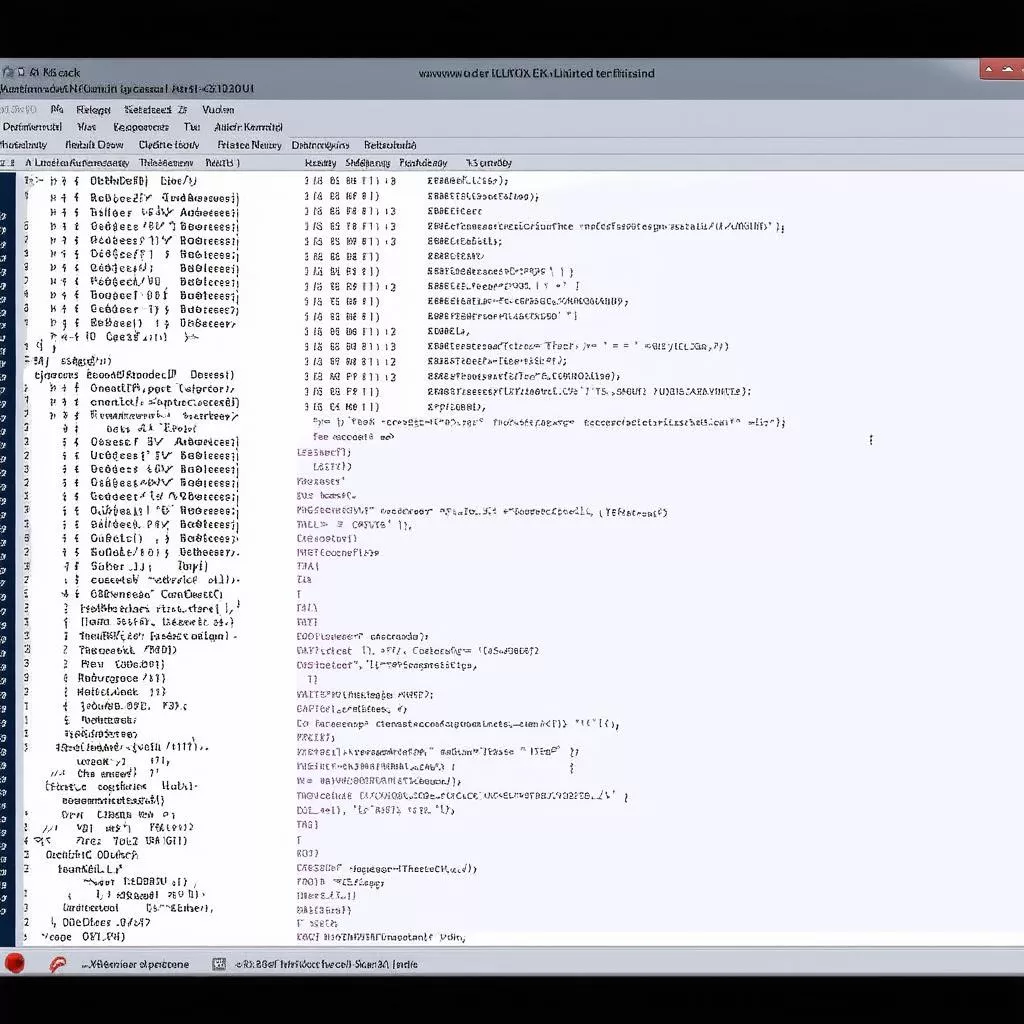Open the "Vuden" menu in the menu bar
This screenshot has width=1024, height=1024.
click(218, 110)
